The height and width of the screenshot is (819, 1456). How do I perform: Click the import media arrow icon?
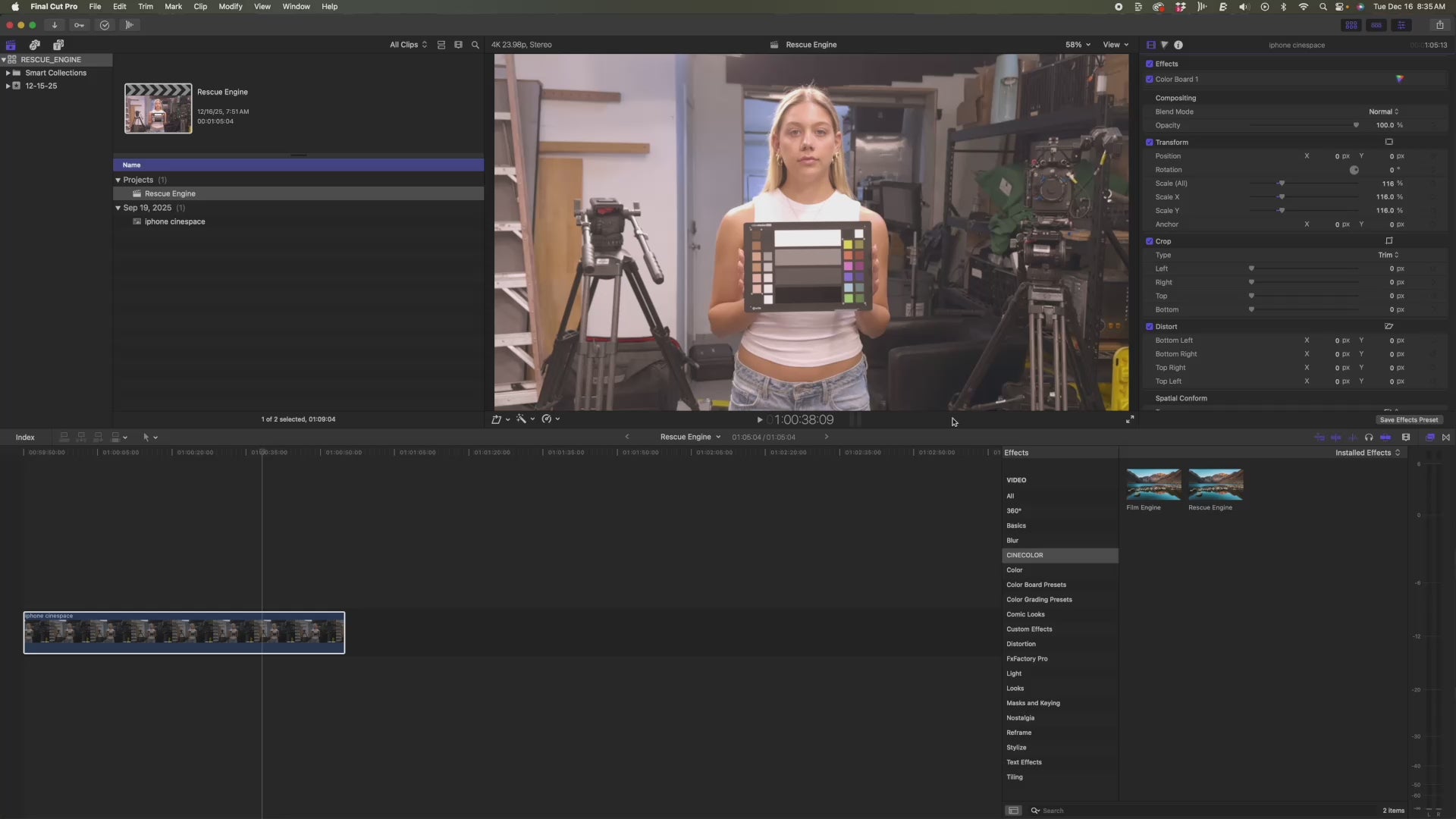click(55, 25)
